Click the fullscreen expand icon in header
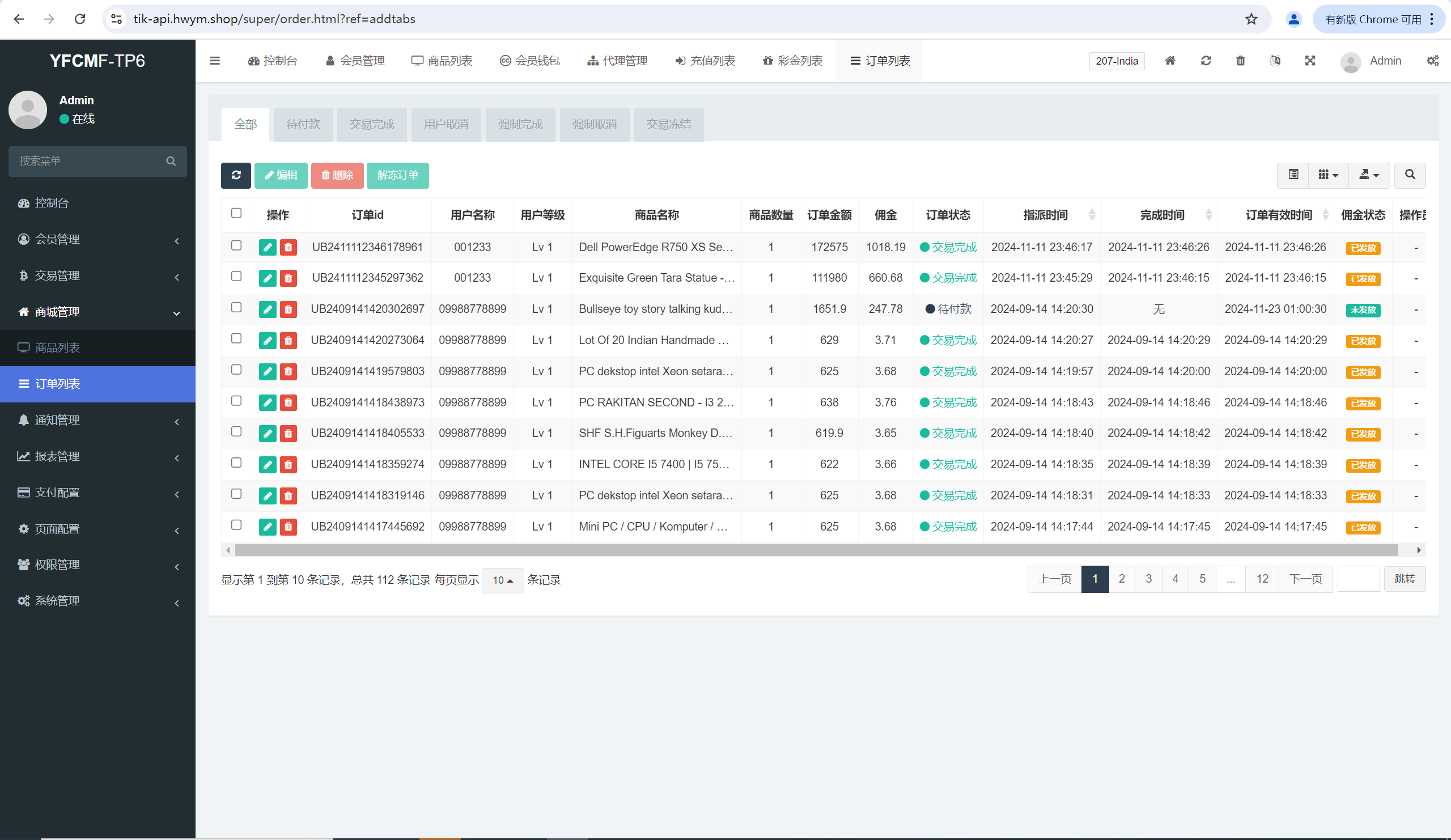This screenshot has width=1451, height=840. tap(1310, 61)
